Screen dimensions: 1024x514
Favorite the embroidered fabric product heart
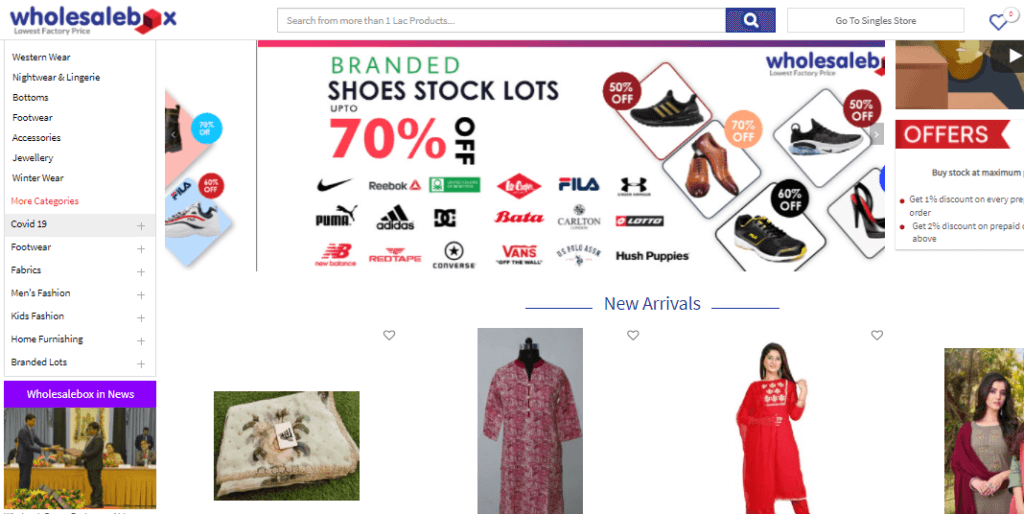point(389,335)
